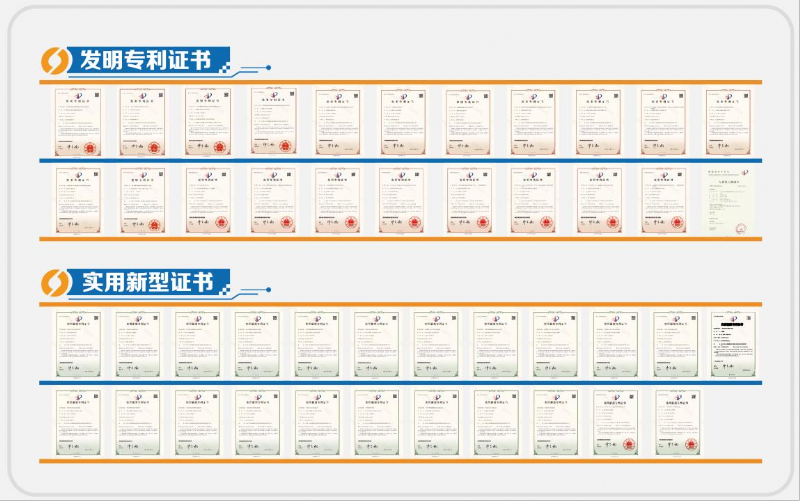Open first certificate in bottom utility model row
Image resolution: width=800 pixels, height=501 pixels.
point(77,421)
